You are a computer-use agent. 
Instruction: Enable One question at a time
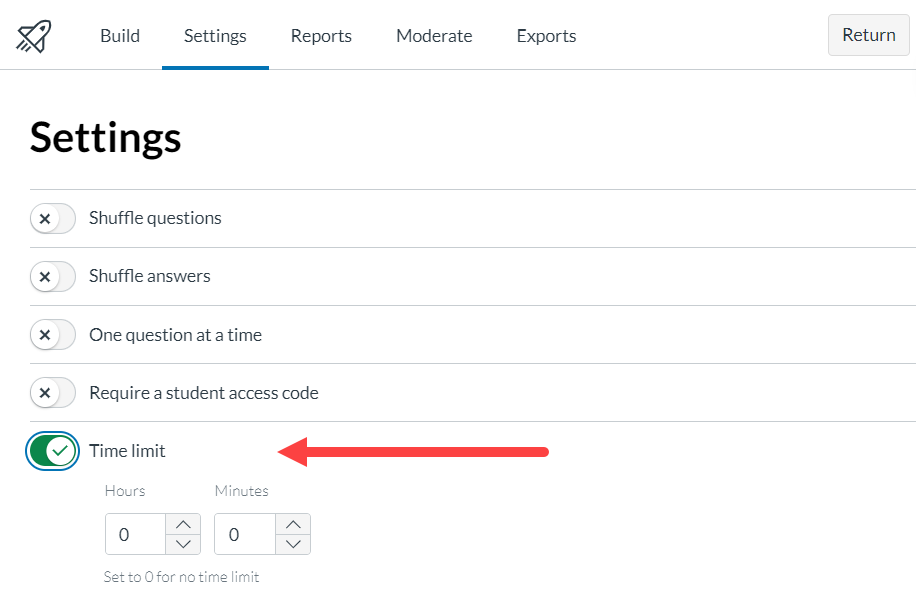pos(52,334)
